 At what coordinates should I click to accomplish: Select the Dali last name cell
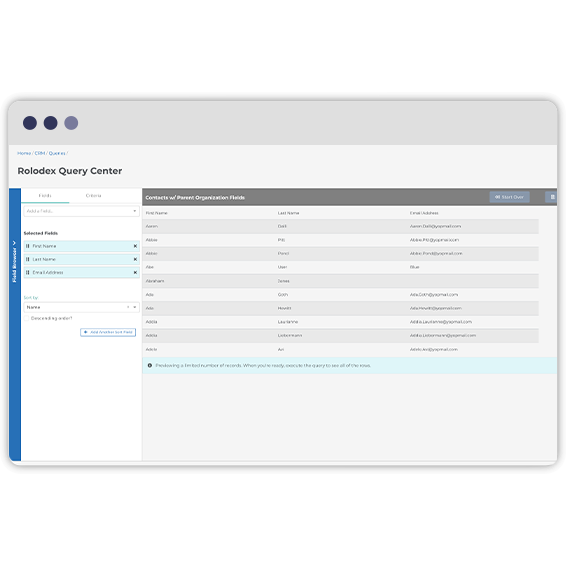(282, 226)
